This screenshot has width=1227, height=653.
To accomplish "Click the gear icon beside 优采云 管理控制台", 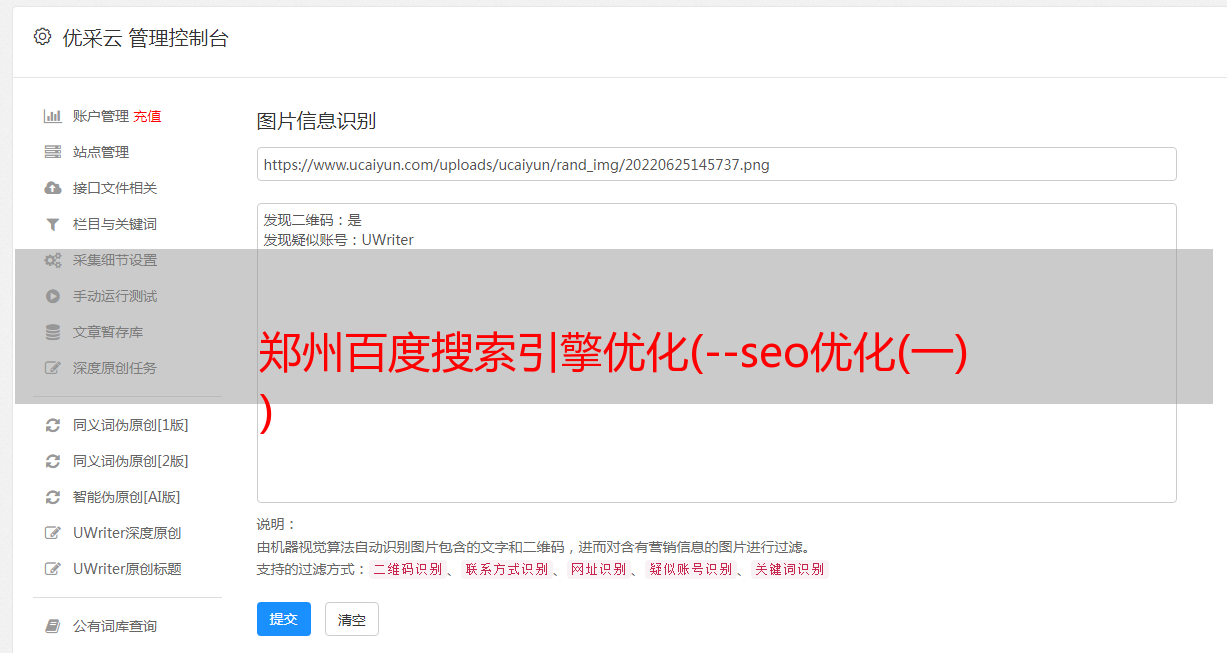I will [x=42, y=37].
